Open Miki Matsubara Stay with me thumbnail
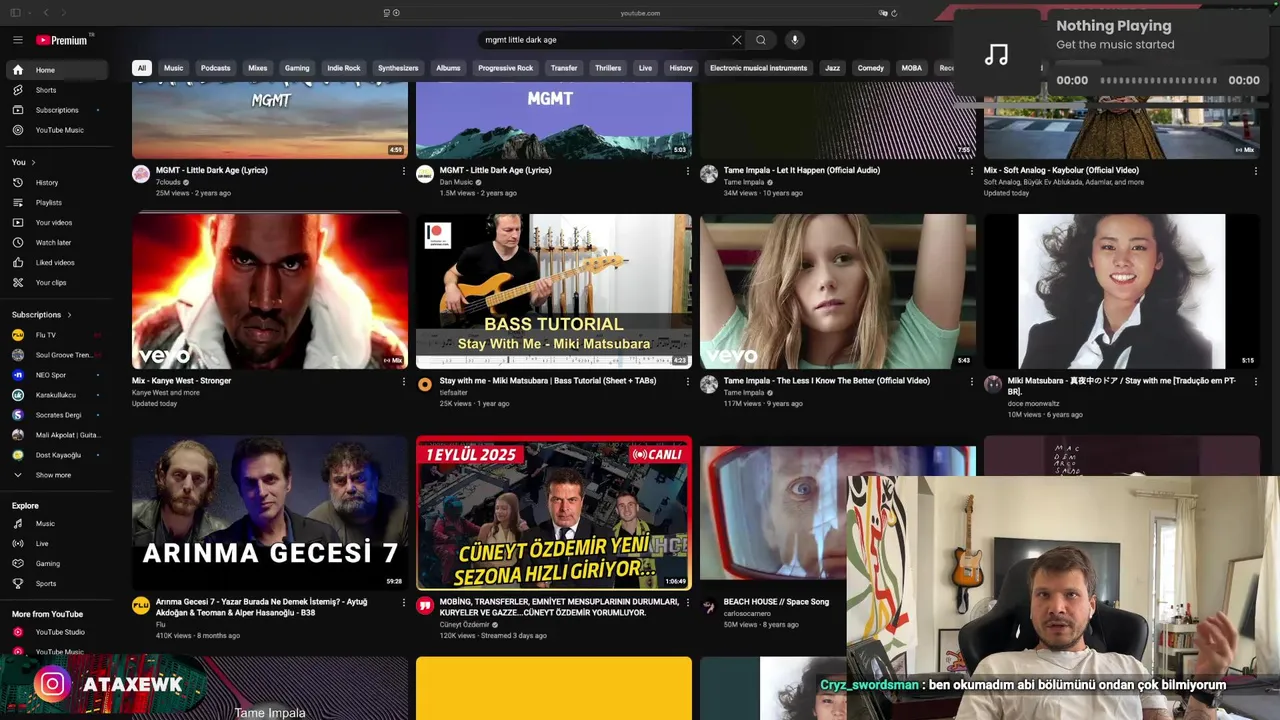Screen dimensions: 1280x720 click(x=1122, y=291)
